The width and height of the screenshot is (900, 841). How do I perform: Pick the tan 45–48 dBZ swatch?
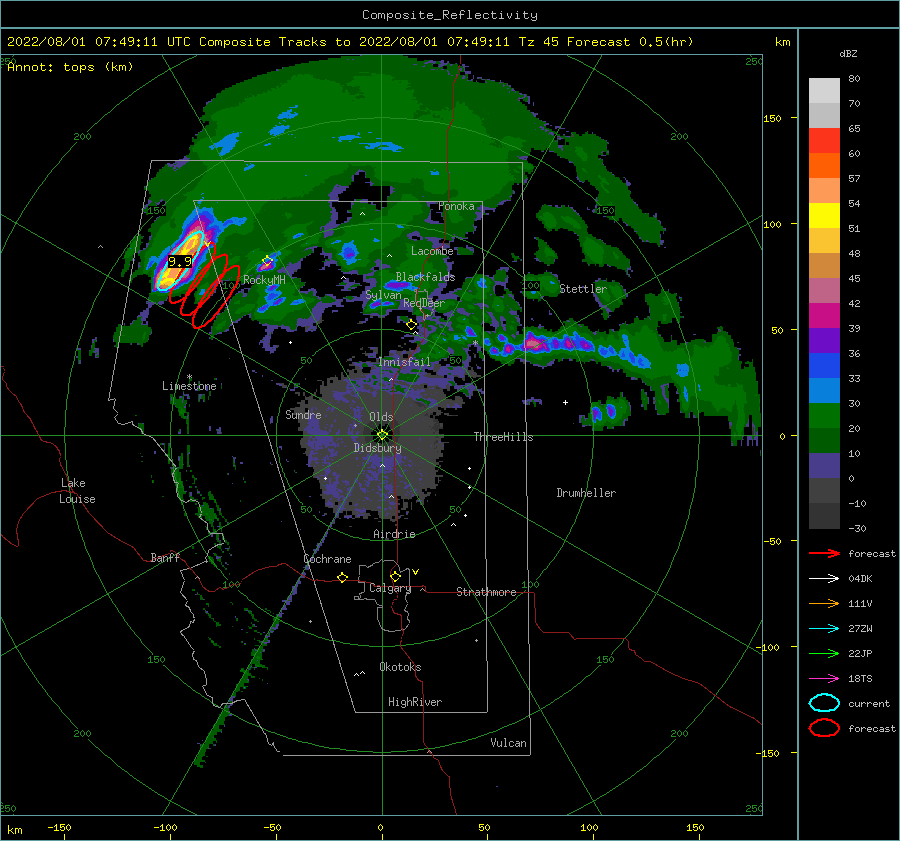[824, 266]
